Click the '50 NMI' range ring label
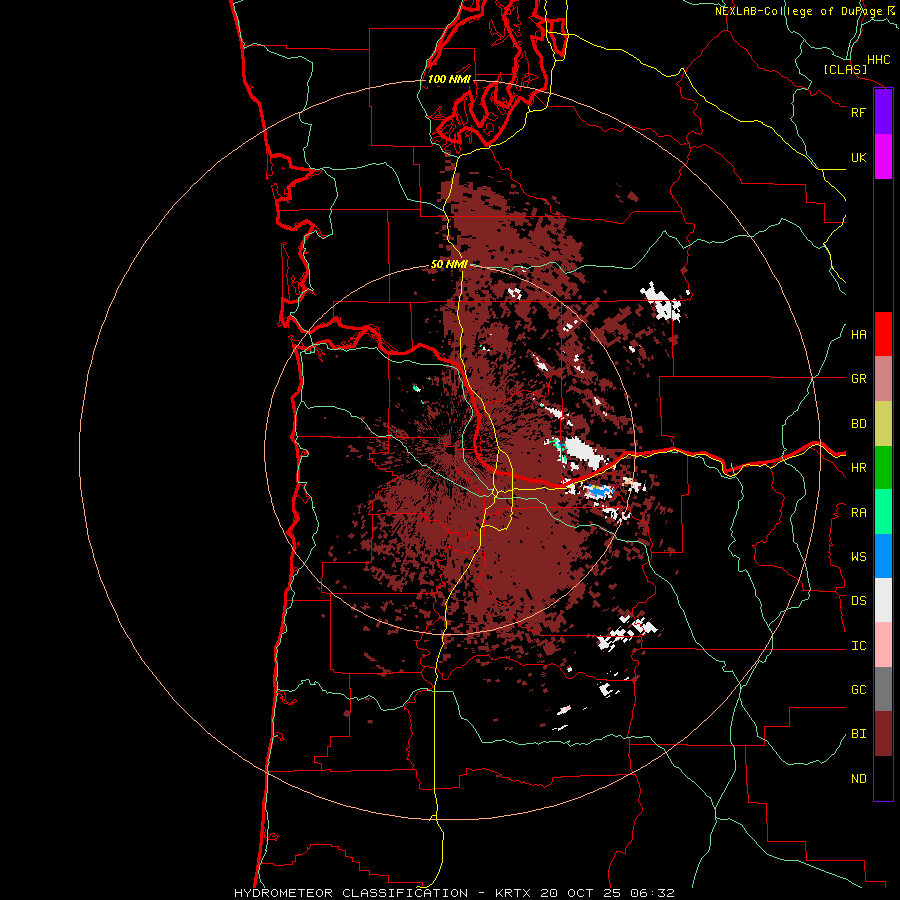Screen dimensions: 900x900 pos(449,264)
